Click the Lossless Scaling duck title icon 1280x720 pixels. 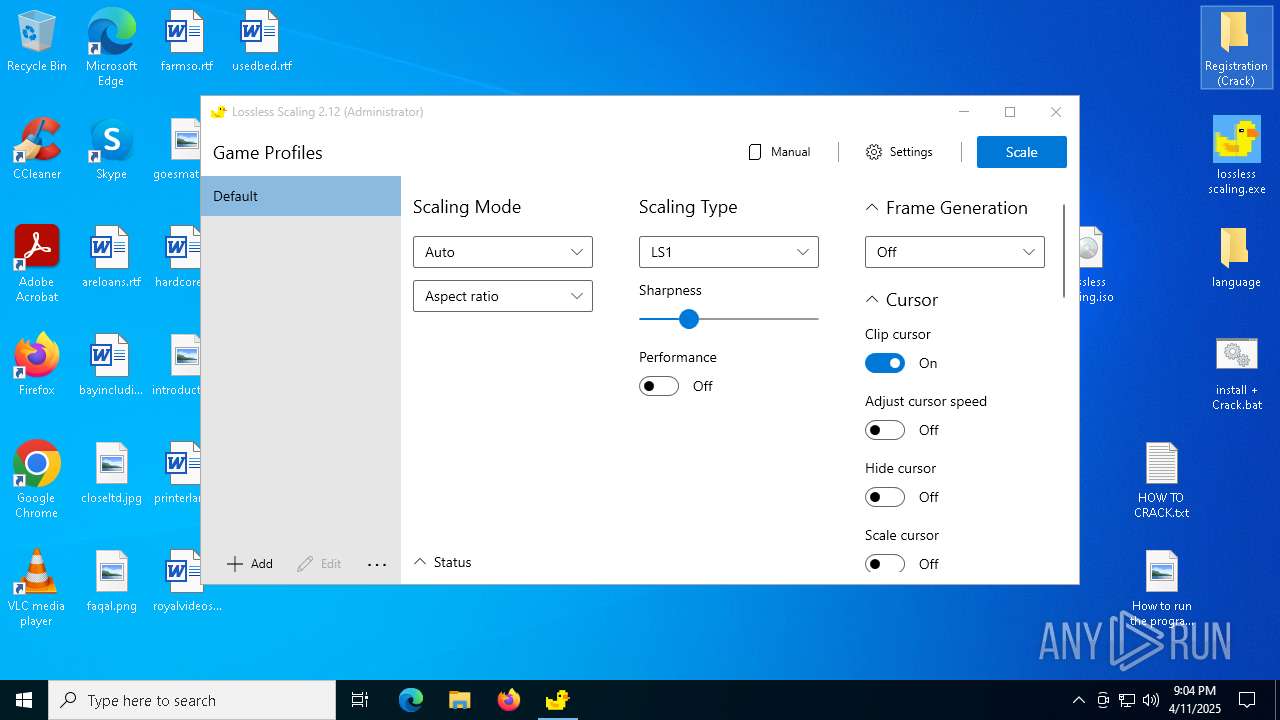tap(218, 112)
